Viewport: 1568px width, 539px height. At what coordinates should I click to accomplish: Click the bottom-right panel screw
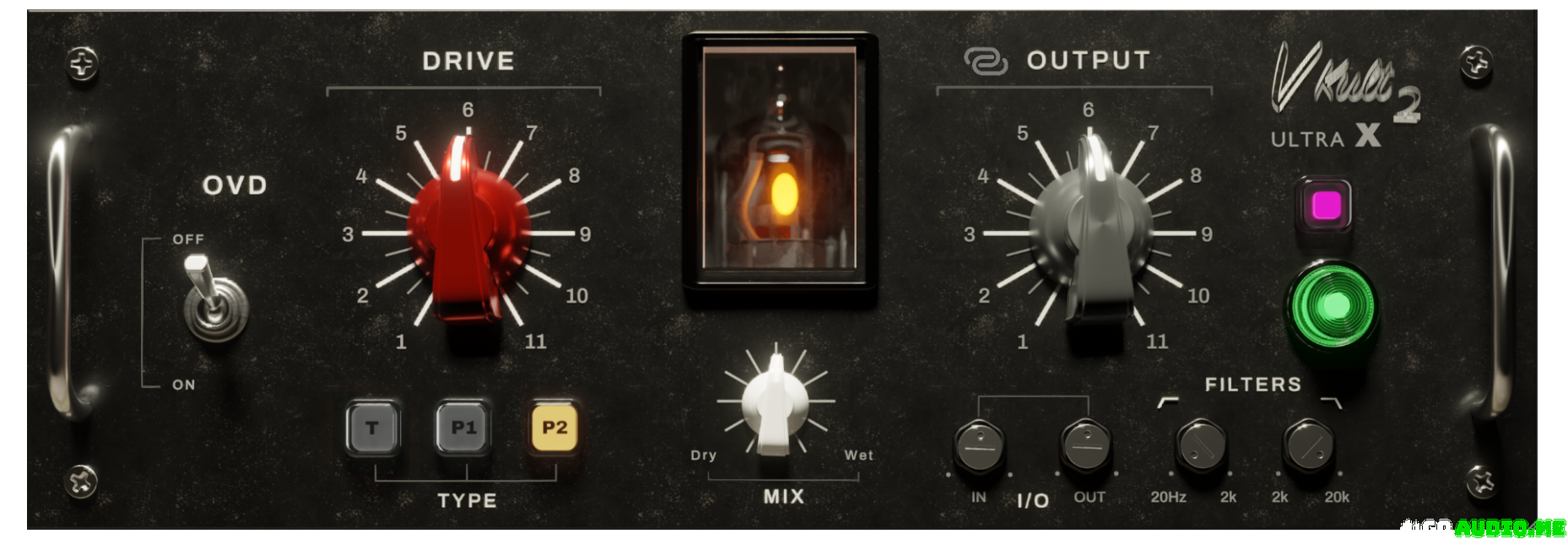pyautogui.click(x=1481, y=482)
